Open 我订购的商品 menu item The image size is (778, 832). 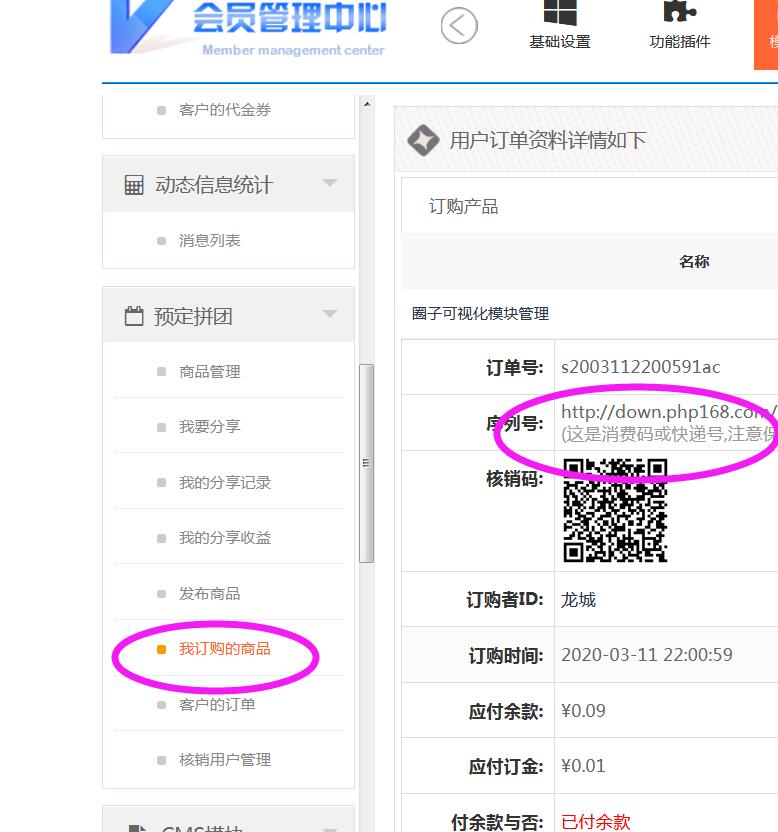pyautogui.click(x=224, y=649)
